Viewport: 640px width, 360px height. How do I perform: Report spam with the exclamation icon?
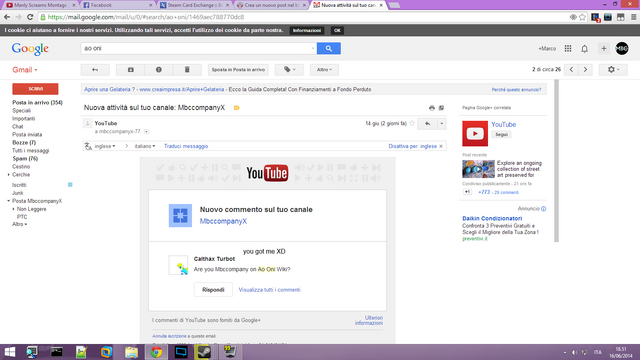[159, 70]
